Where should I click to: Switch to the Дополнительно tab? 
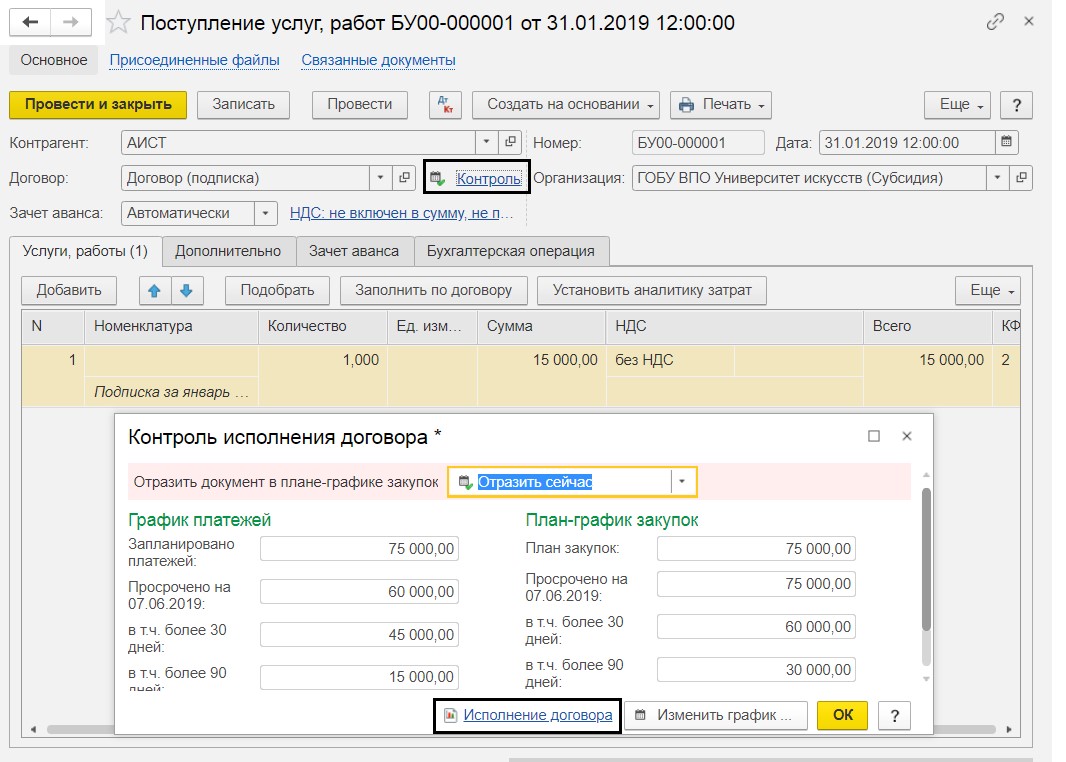coord(228,251)
